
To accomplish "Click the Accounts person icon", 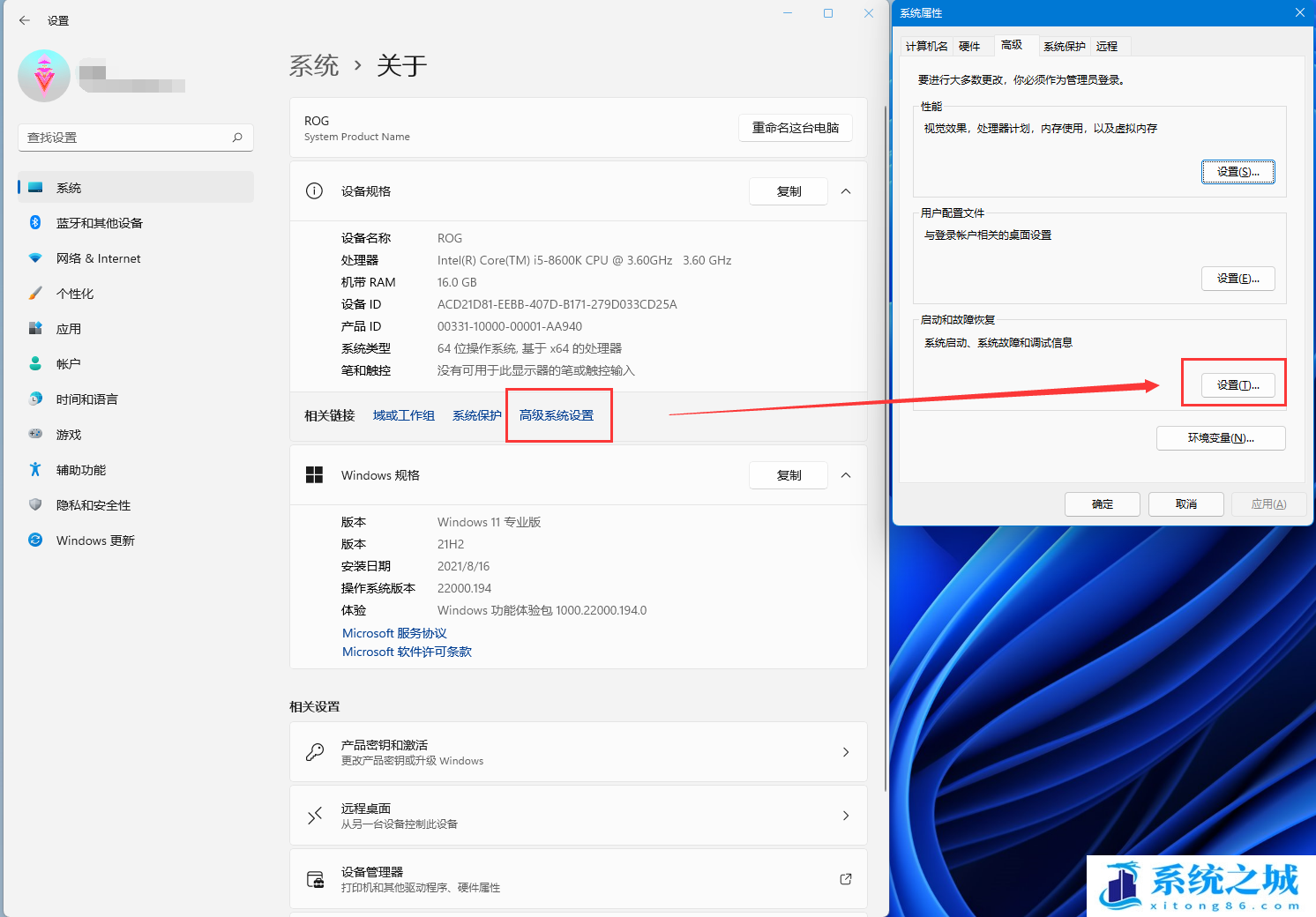I will coord(35,363).
